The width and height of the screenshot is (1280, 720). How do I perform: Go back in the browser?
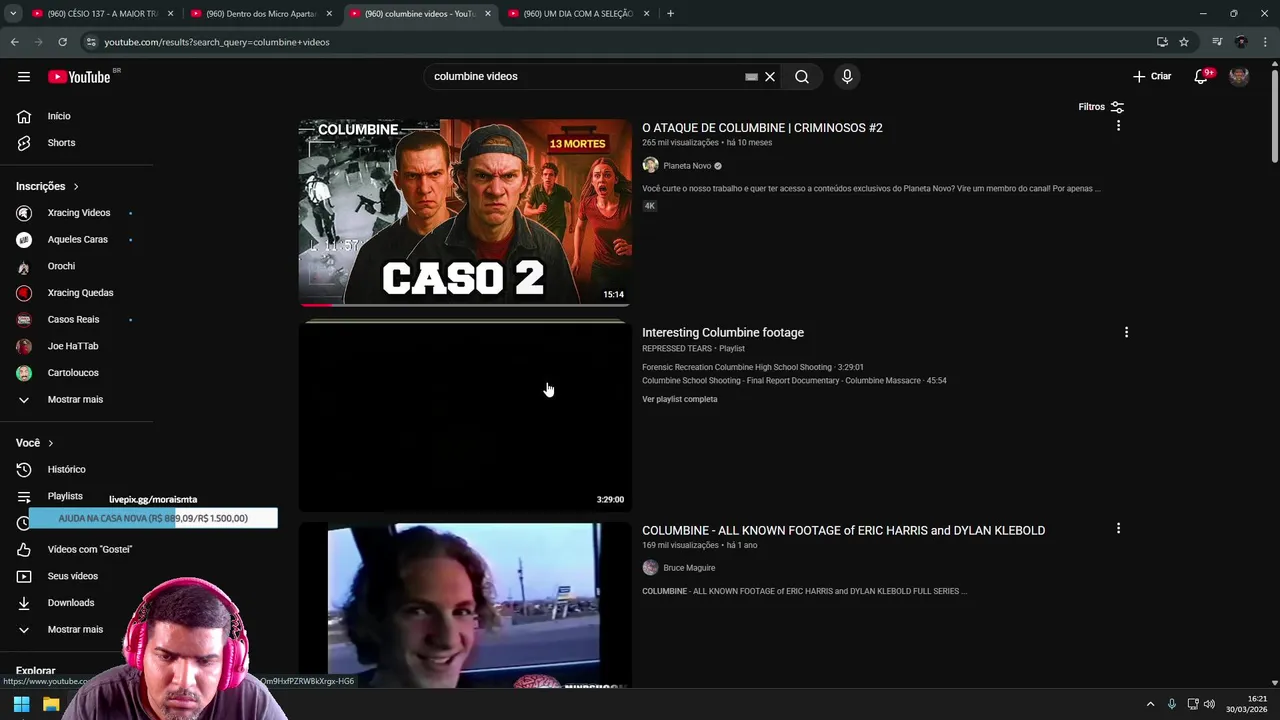[x=14, y=42]
